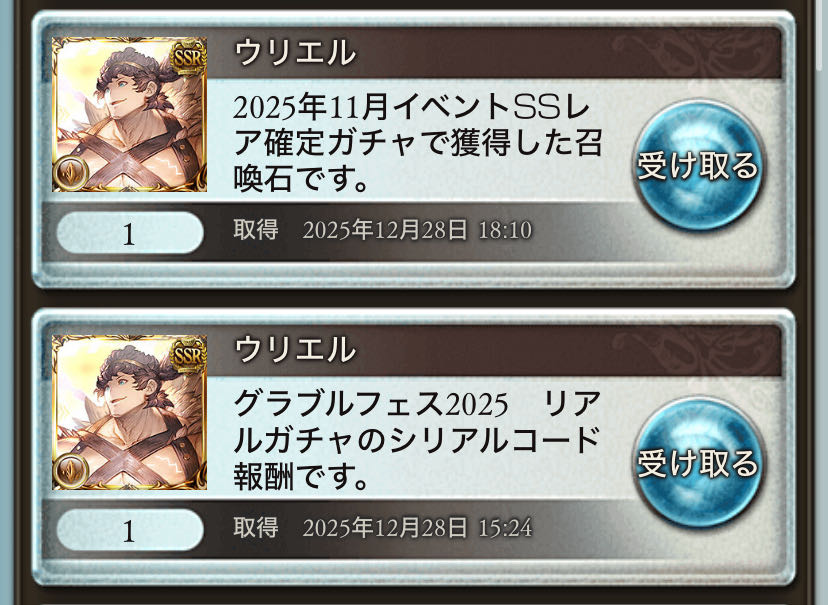This screenshot has width=828, height=605.
Task: Select the second ウリエル title bar
Action: pos(494,349)
